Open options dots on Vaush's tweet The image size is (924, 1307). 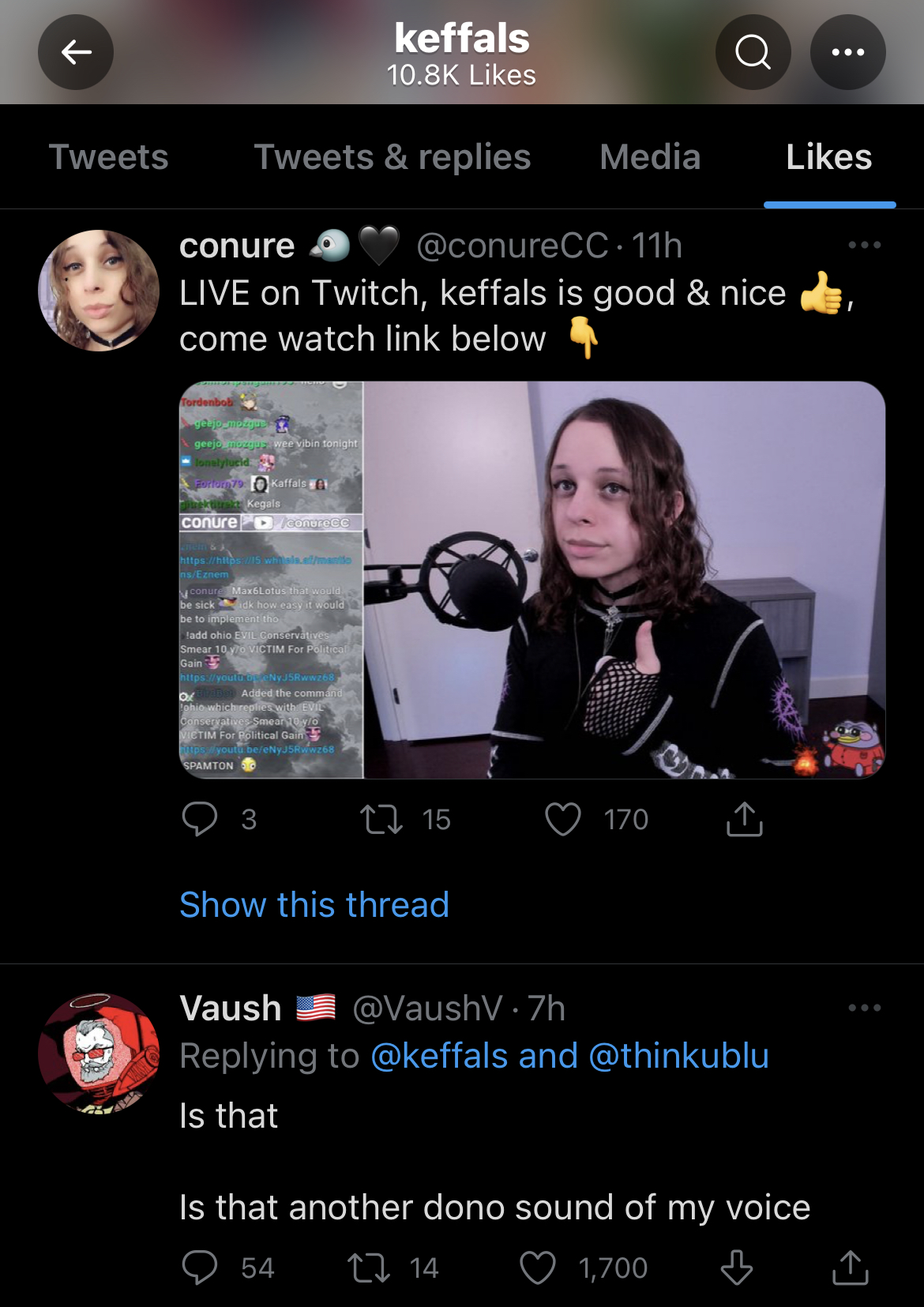pos(864,1008)
